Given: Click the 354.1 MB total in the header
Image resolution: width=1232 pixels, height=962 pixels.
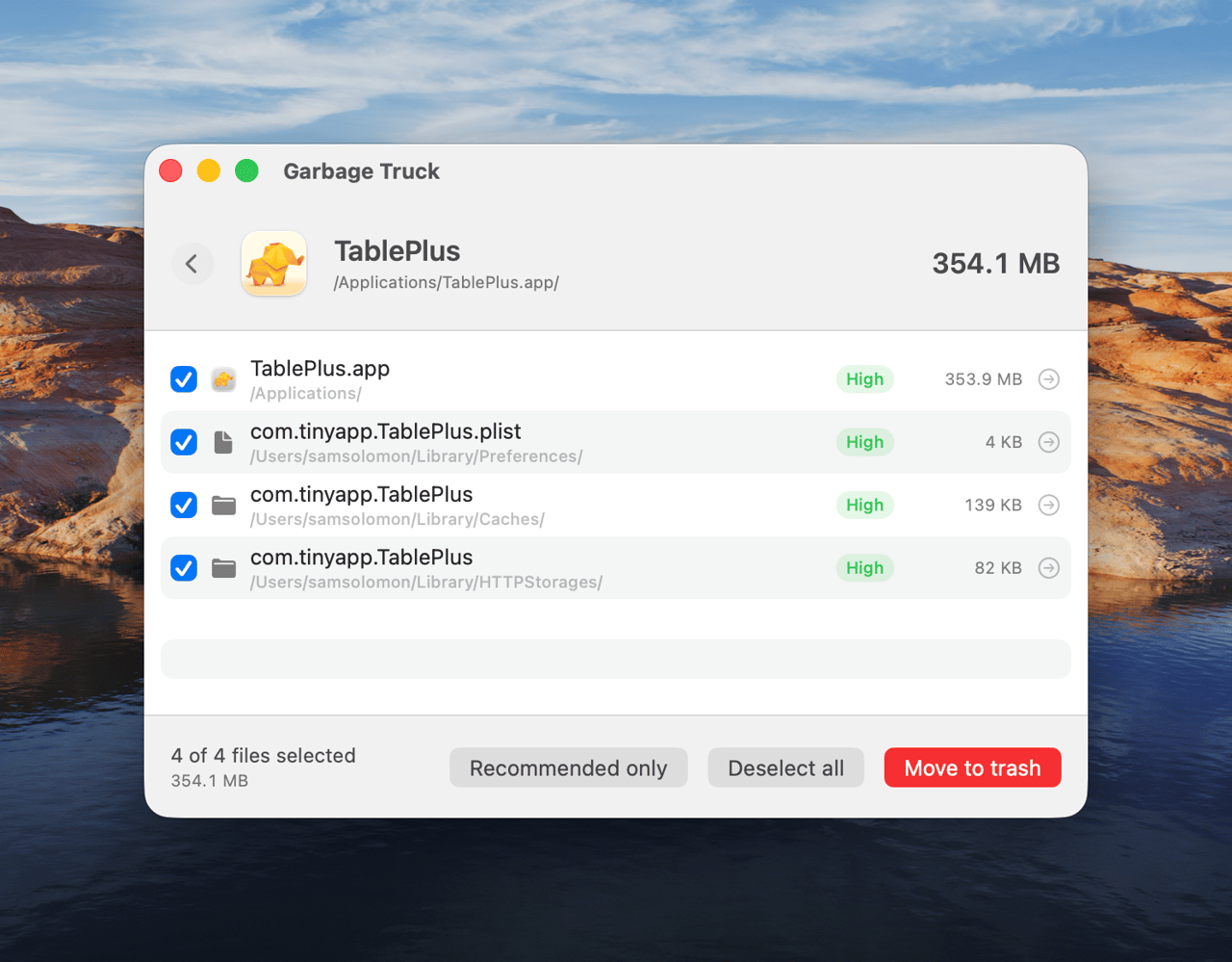Looking at the screenshot, I should (995, 264).
